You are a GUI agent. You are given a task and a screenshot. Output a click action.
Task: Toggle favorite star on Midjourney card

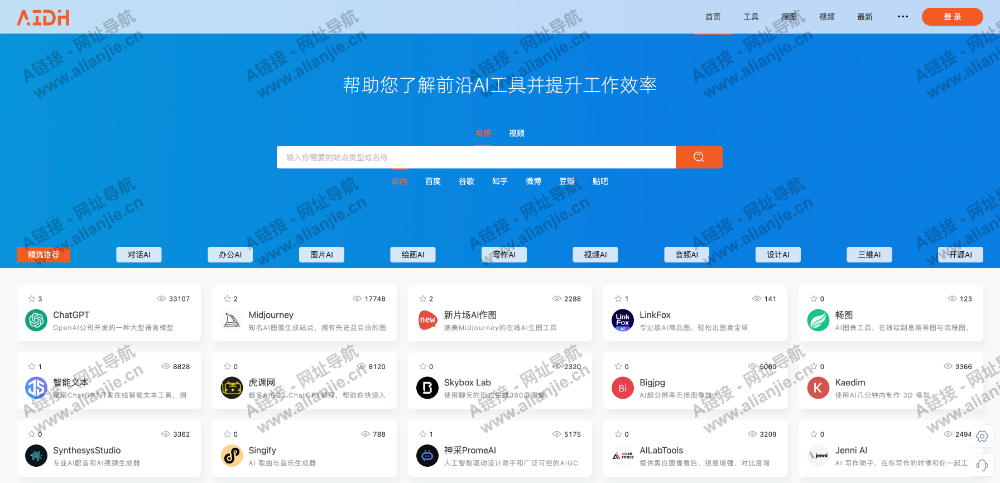(227, 299)
